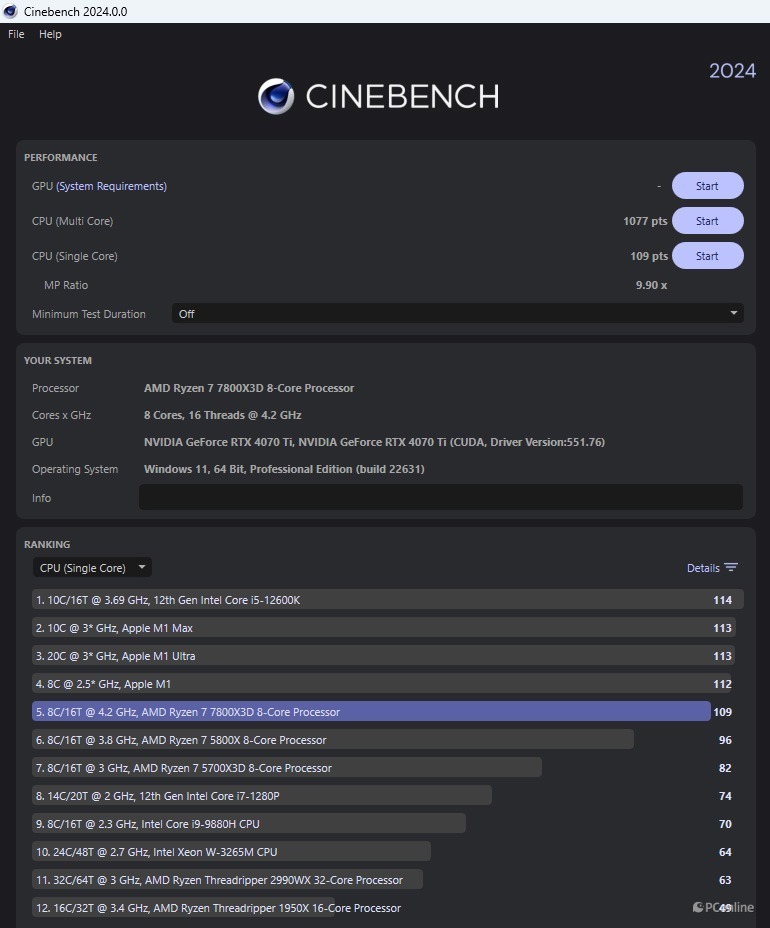Click the Cinebench title bar app icon
Screen dimensions: 770x928
(x=10, y=11)
